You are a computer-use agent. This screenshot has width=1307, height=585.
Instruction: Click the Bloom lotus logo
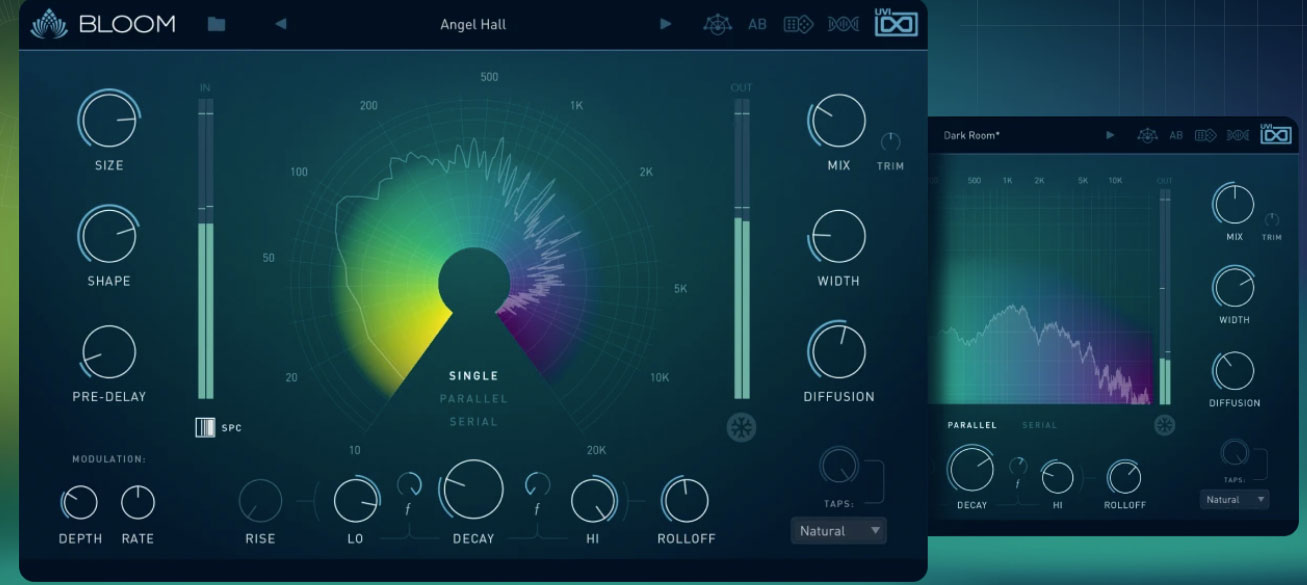tap(47, 23)
